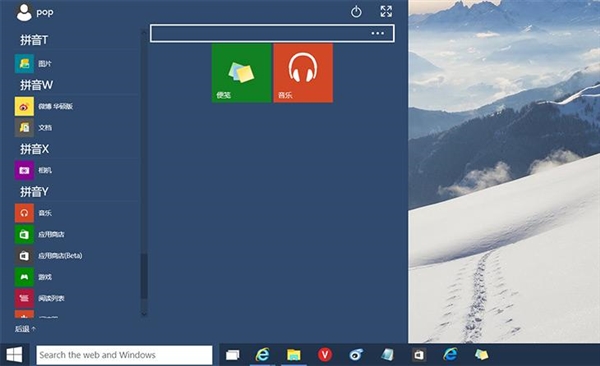Open File Explorer from the taskbar
This screenshot has width=600, height=366.
(293, 355)
